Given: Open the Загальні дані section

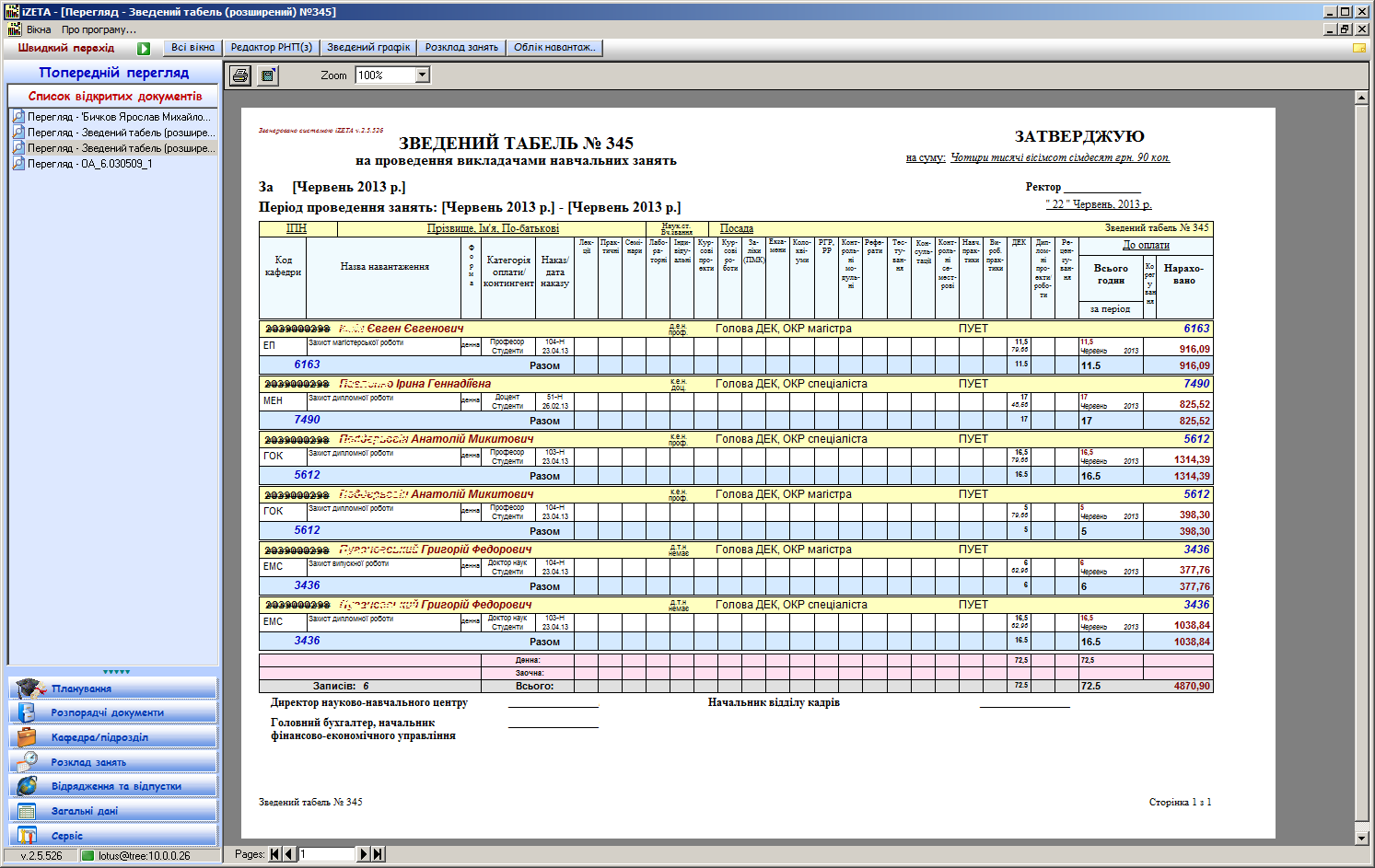Looking at the screenshot, I should click(113, 811).
